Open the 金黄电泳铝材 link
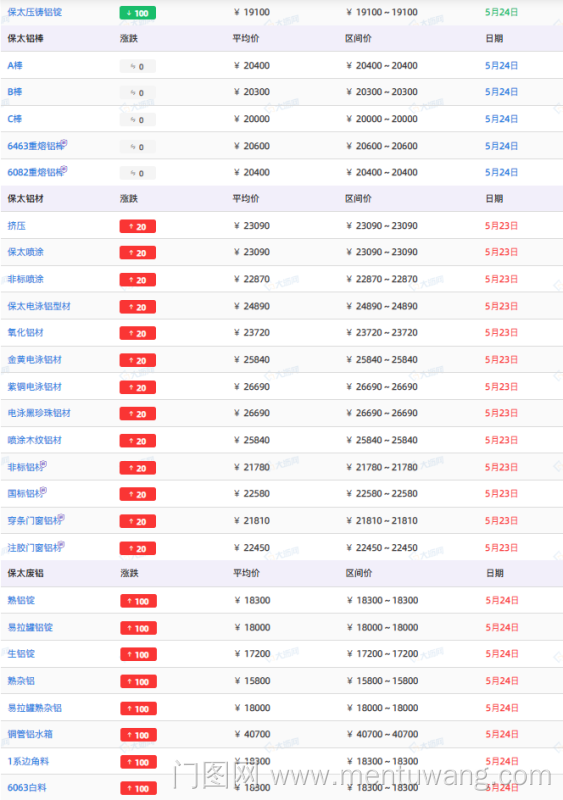The height and width of the screenshot is (800, 563). pyautogui.click(x=34, y=360)
